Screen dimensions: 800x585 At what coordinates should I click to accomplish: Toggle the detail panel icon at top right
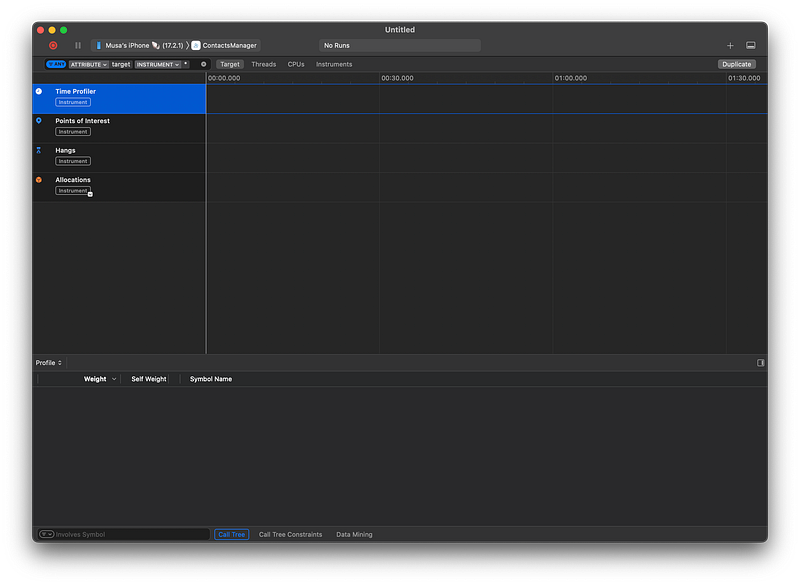[x=751, y=45]
